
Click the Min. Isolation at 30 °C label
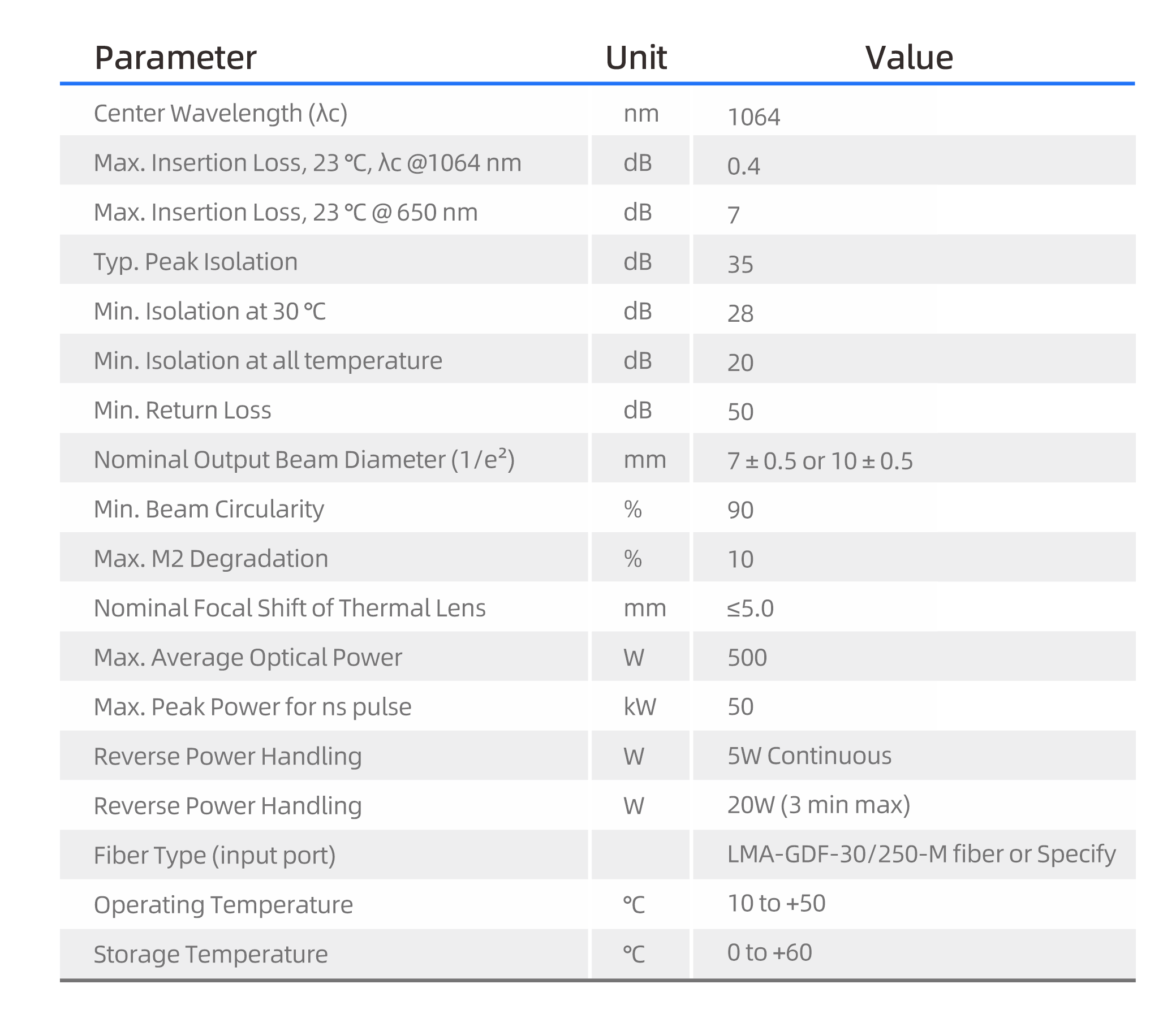pyautogui.click(x=209, y=312)
